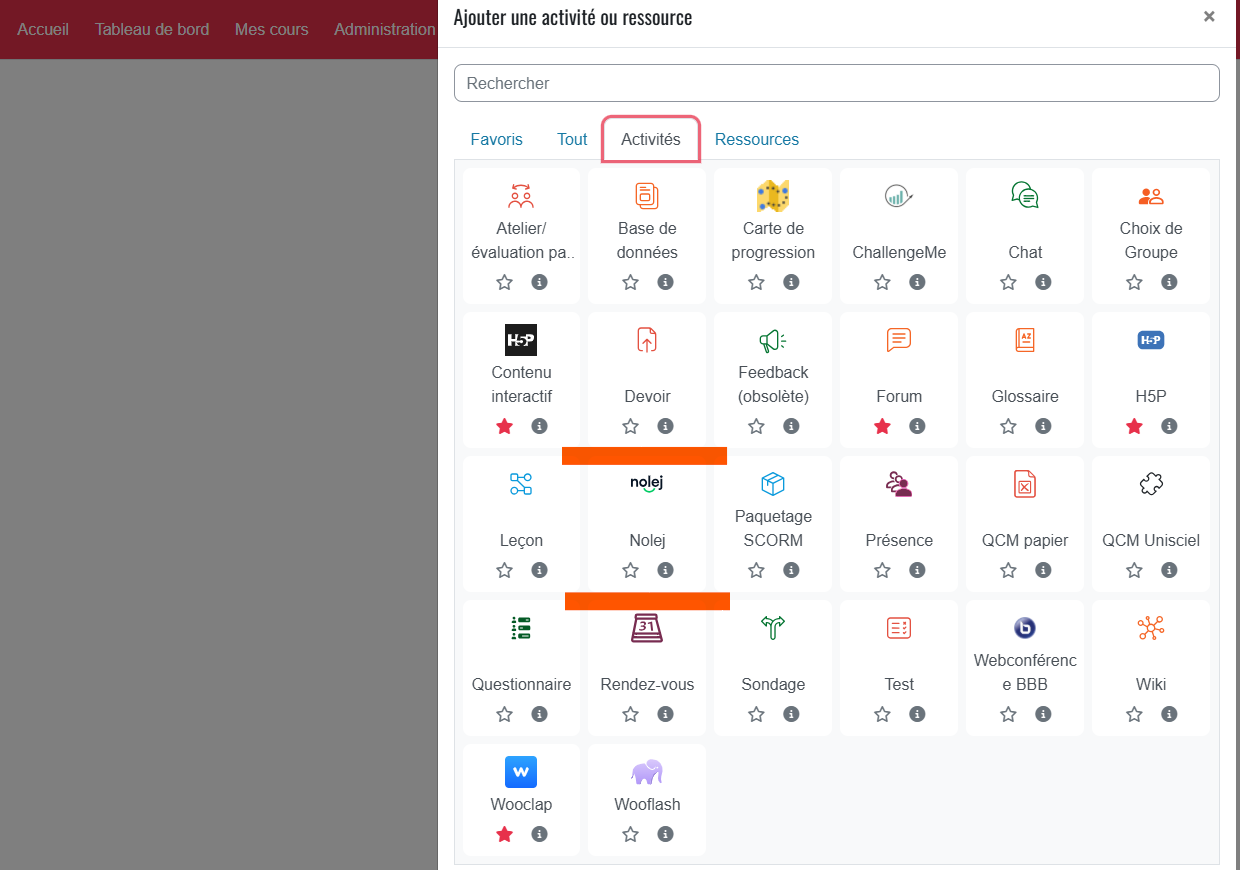1240x870 pixels.
Task: Open Accueil in the top navigation
Action: click(x=43, y=29)
